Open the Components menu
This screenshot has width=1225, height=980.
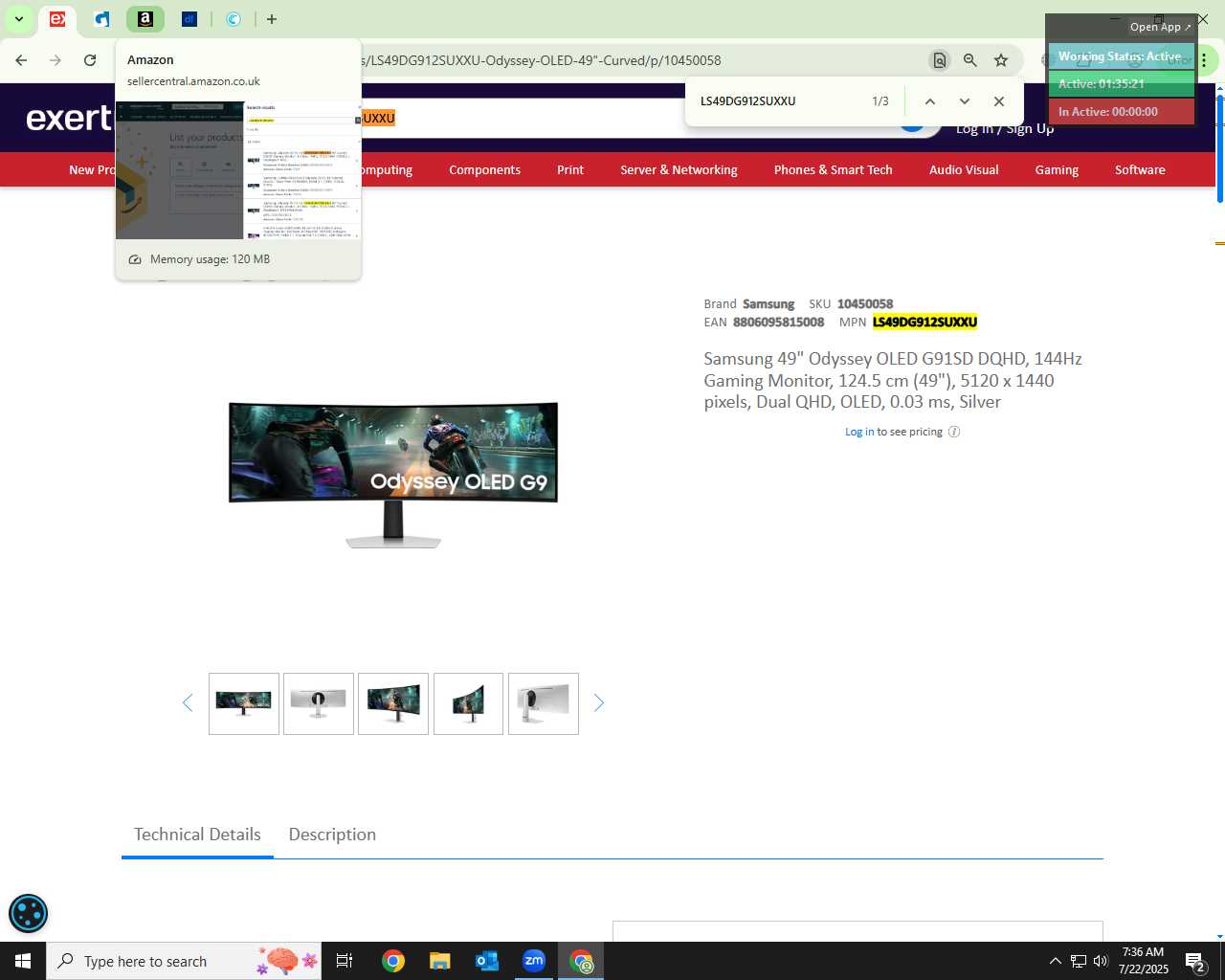(484, 169)
